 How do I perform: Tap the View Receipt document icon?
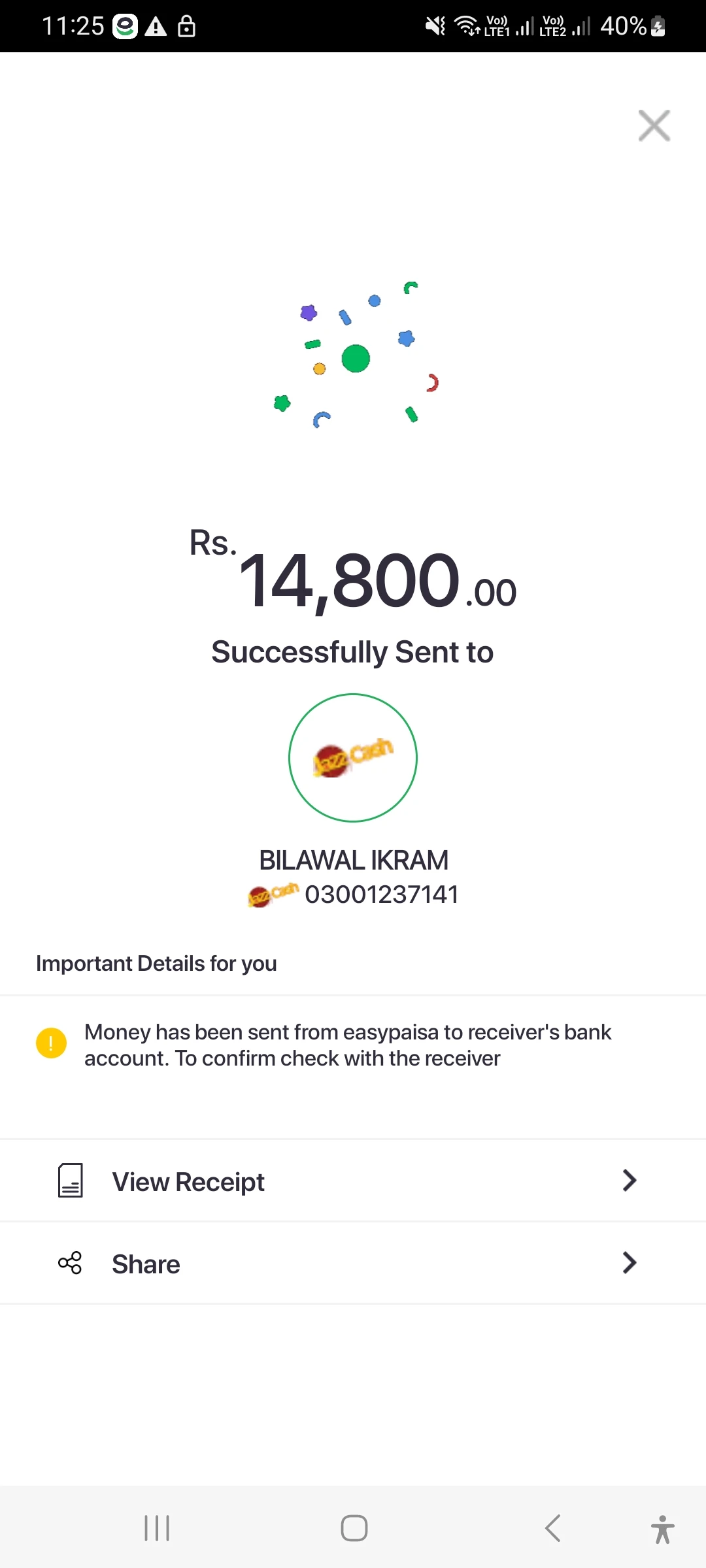point(71,1180)
